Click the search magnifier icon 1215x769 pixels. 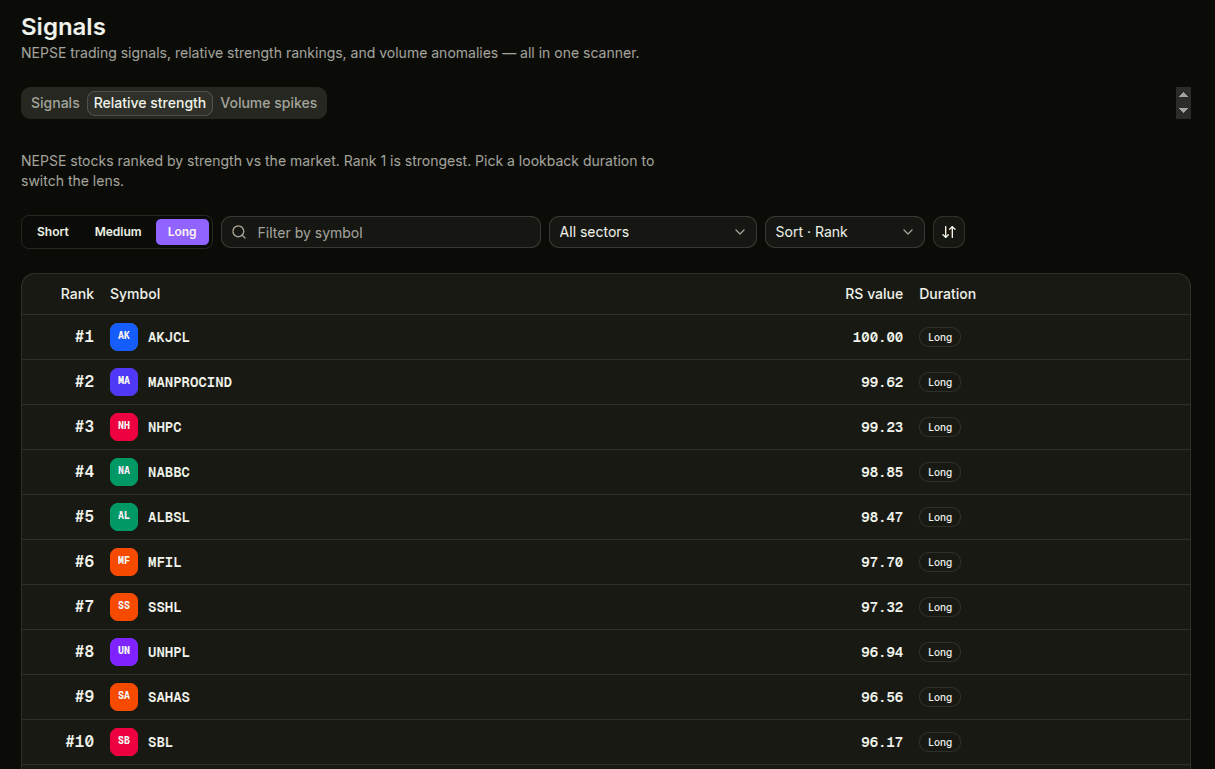240,232
